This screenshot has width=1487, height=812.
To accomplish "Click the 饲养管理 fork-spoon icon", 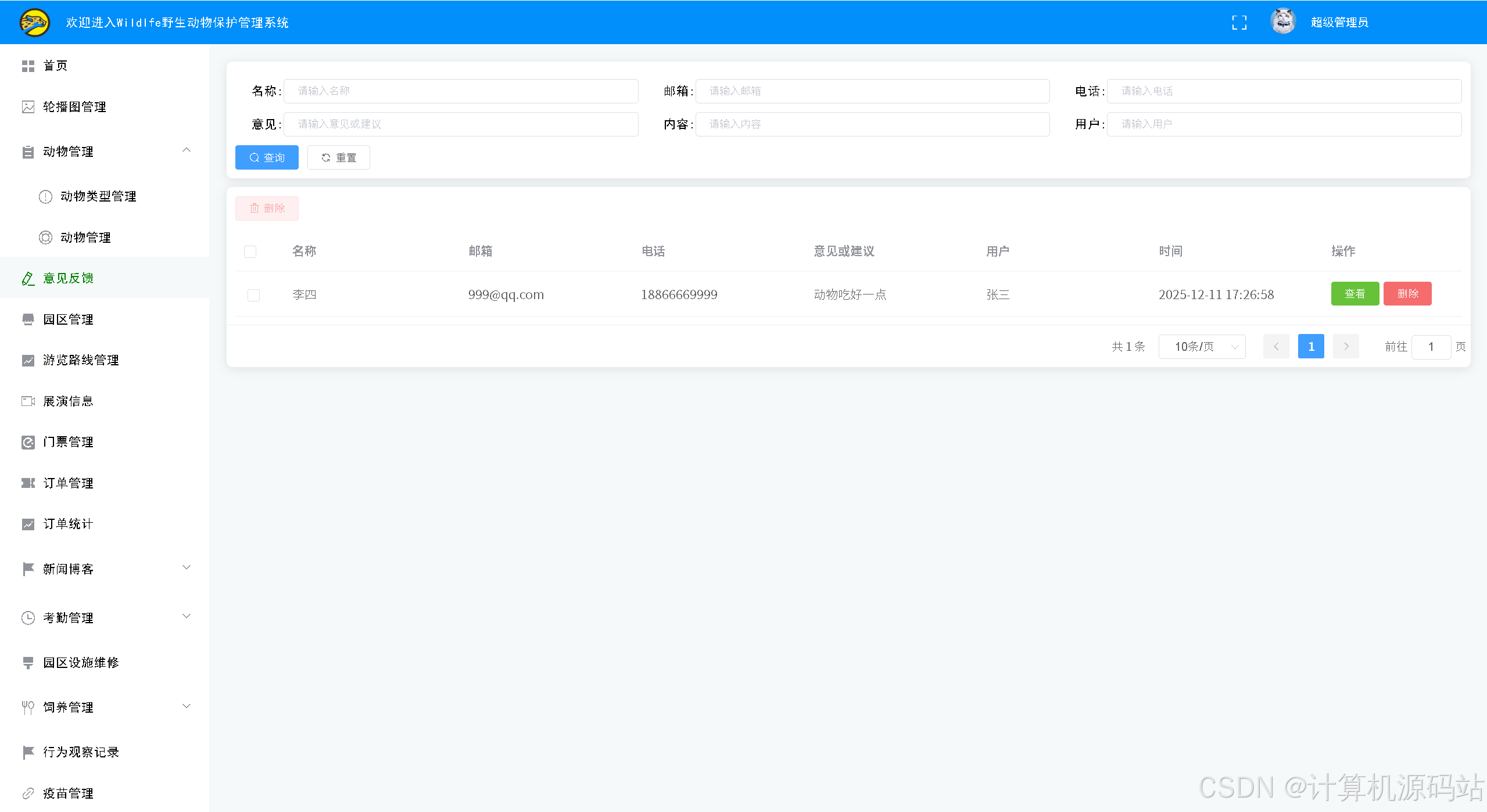I will [28, 707].
